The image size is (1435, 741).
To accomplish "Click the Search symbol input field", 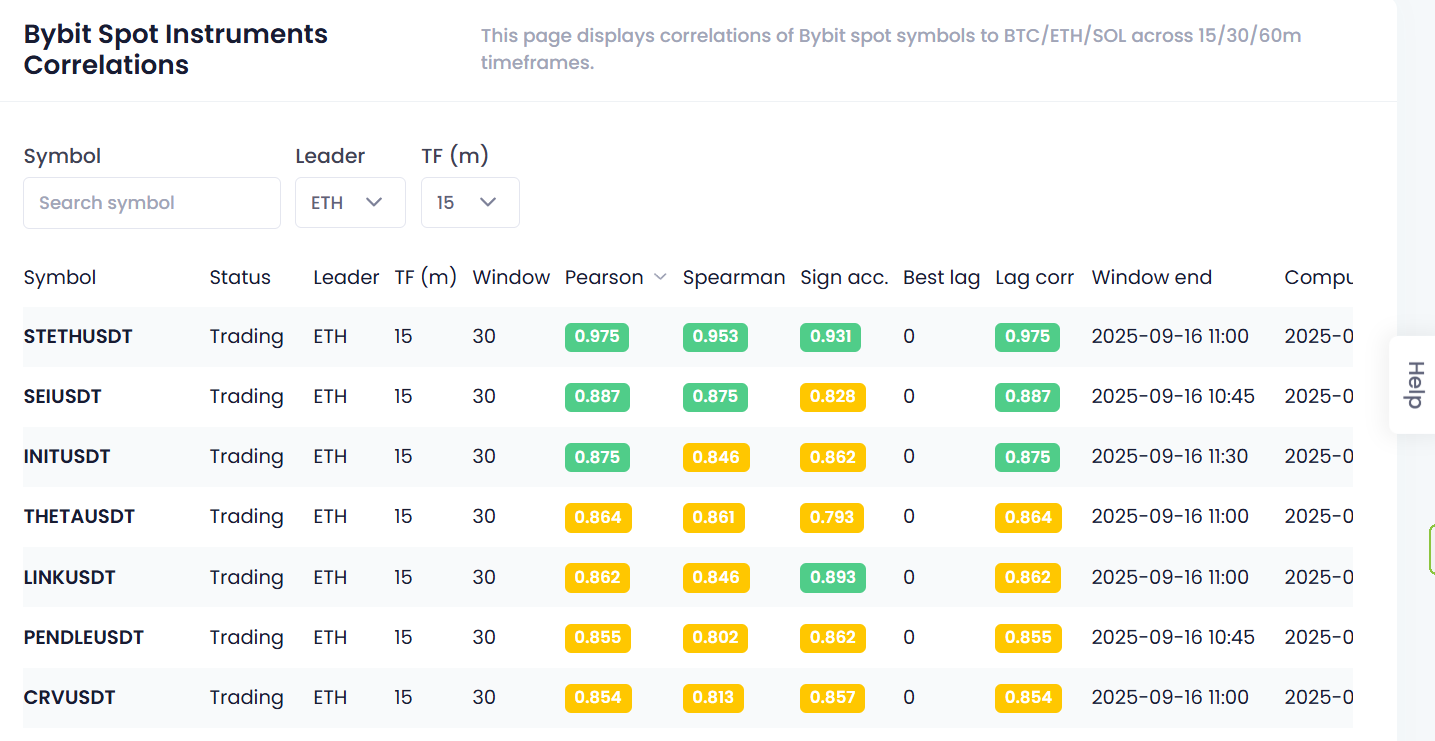I will coord(152,203).
